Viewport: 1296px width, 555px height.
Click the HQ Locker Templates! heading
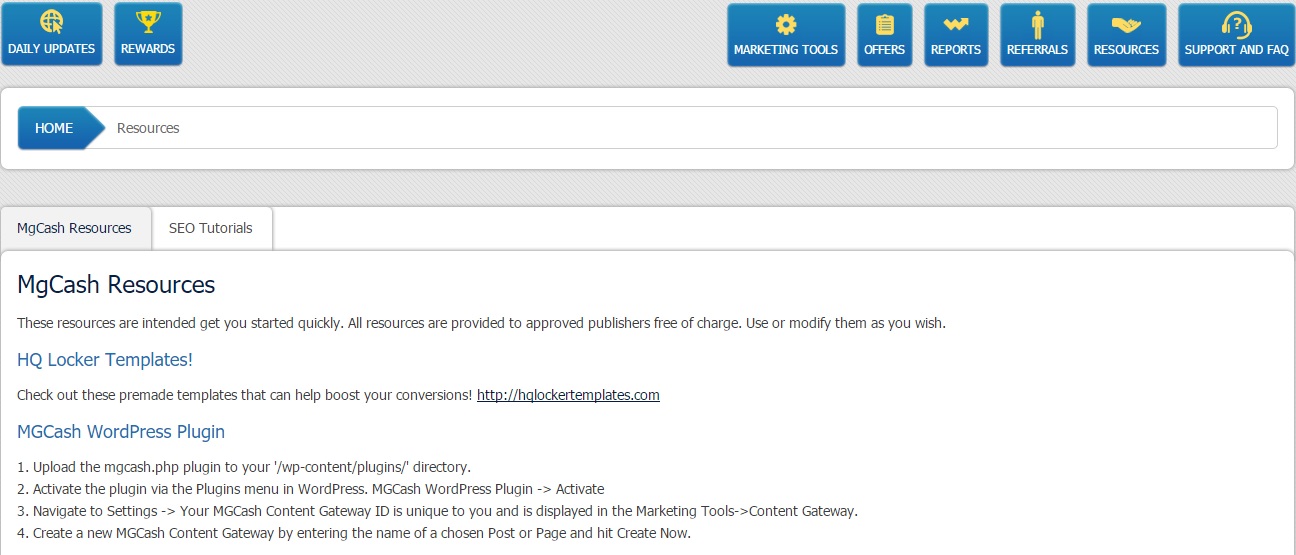105,360
